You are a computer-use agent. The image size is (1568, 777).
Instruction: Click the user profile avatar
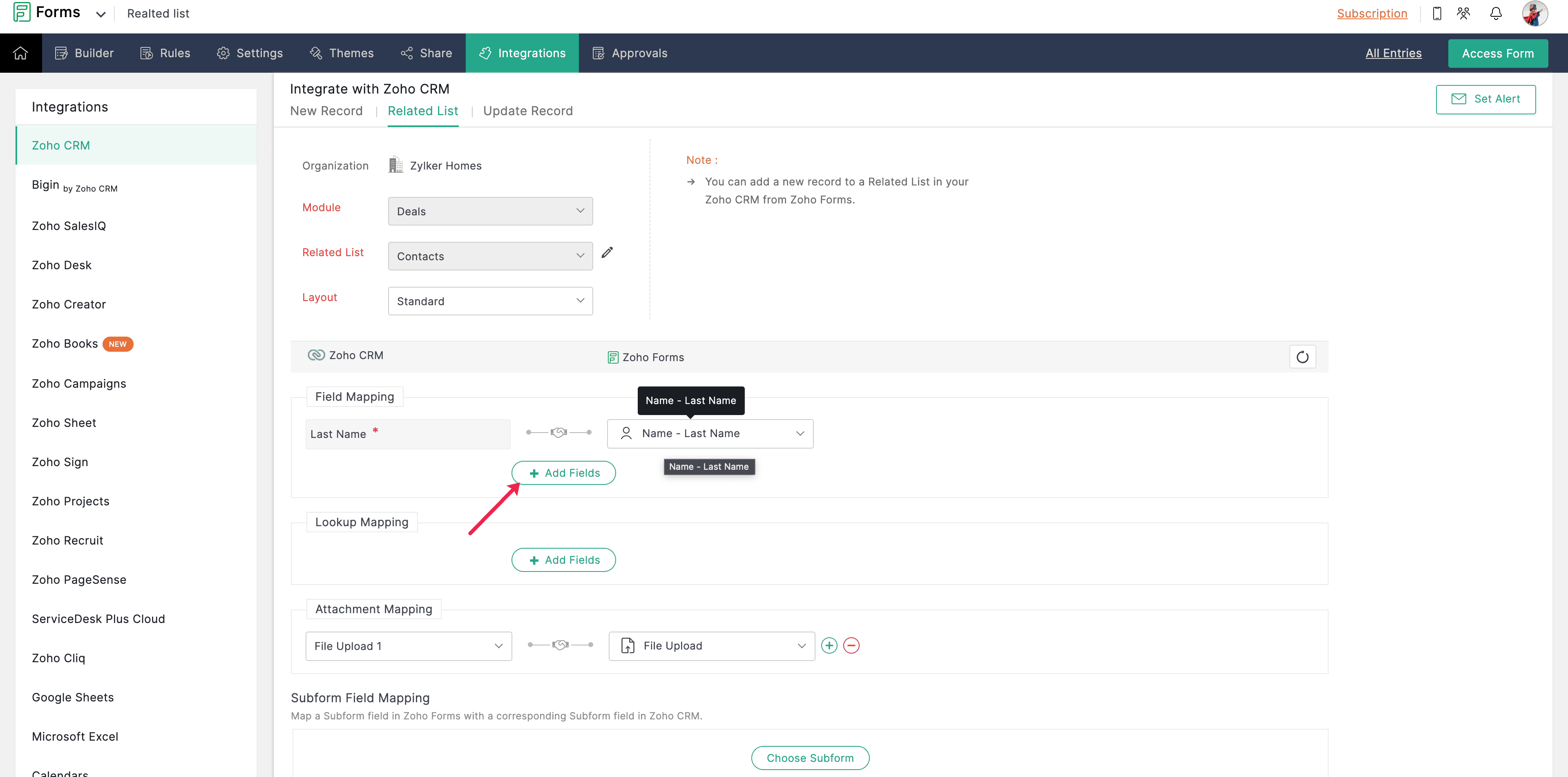click(1534, 13)
